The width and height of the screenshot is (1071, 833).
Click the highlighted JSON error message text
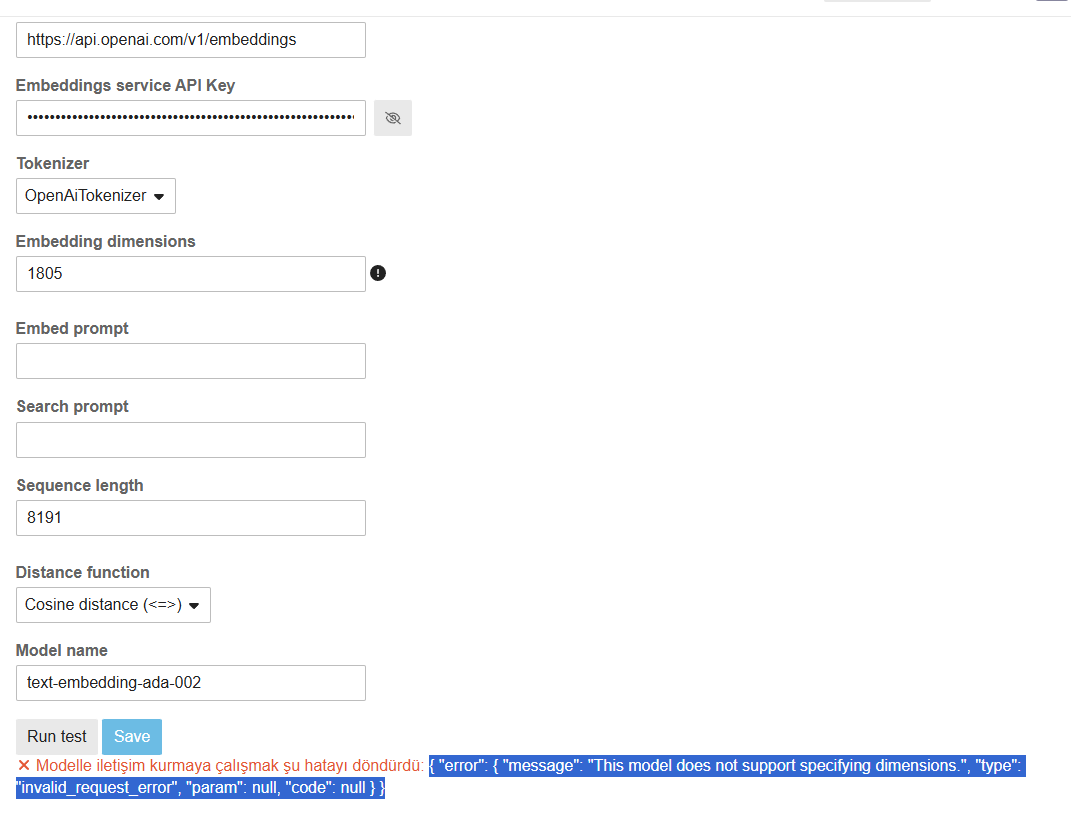click(521, 776)
